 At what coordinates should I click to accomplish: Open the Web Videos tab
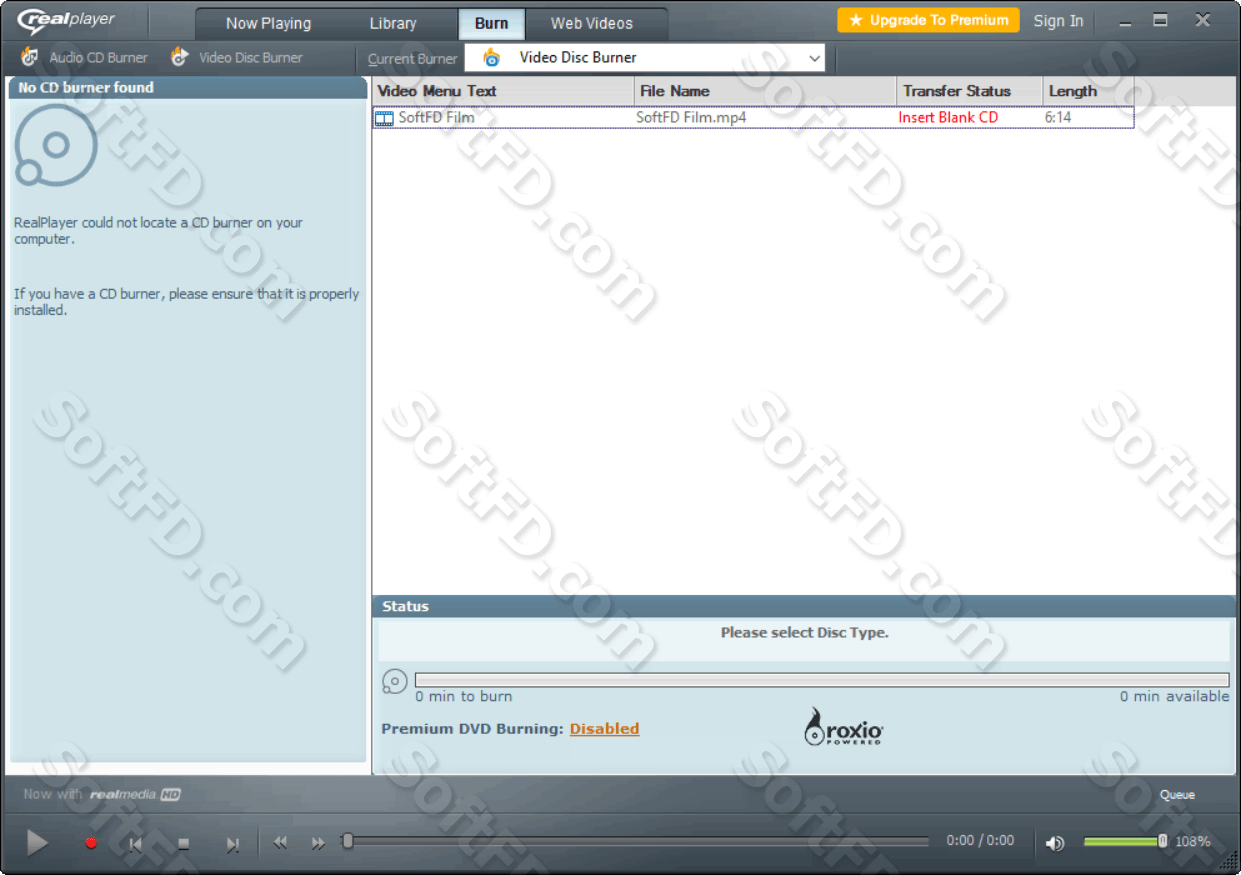(x=592, y=23)
